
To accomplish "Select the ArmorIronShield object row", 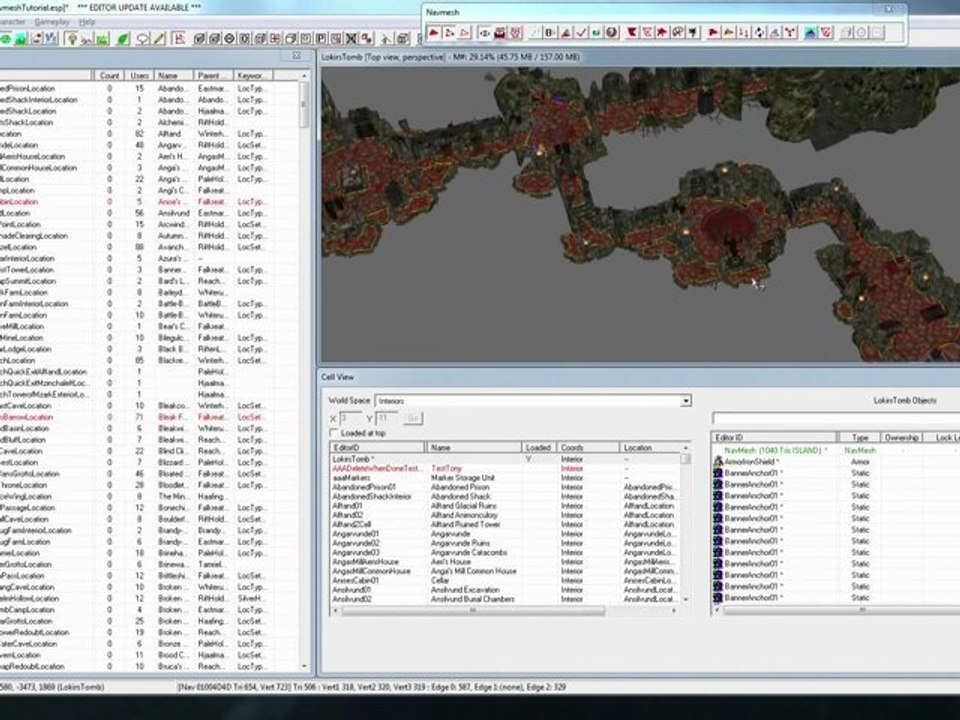I will tap(836, 462).
